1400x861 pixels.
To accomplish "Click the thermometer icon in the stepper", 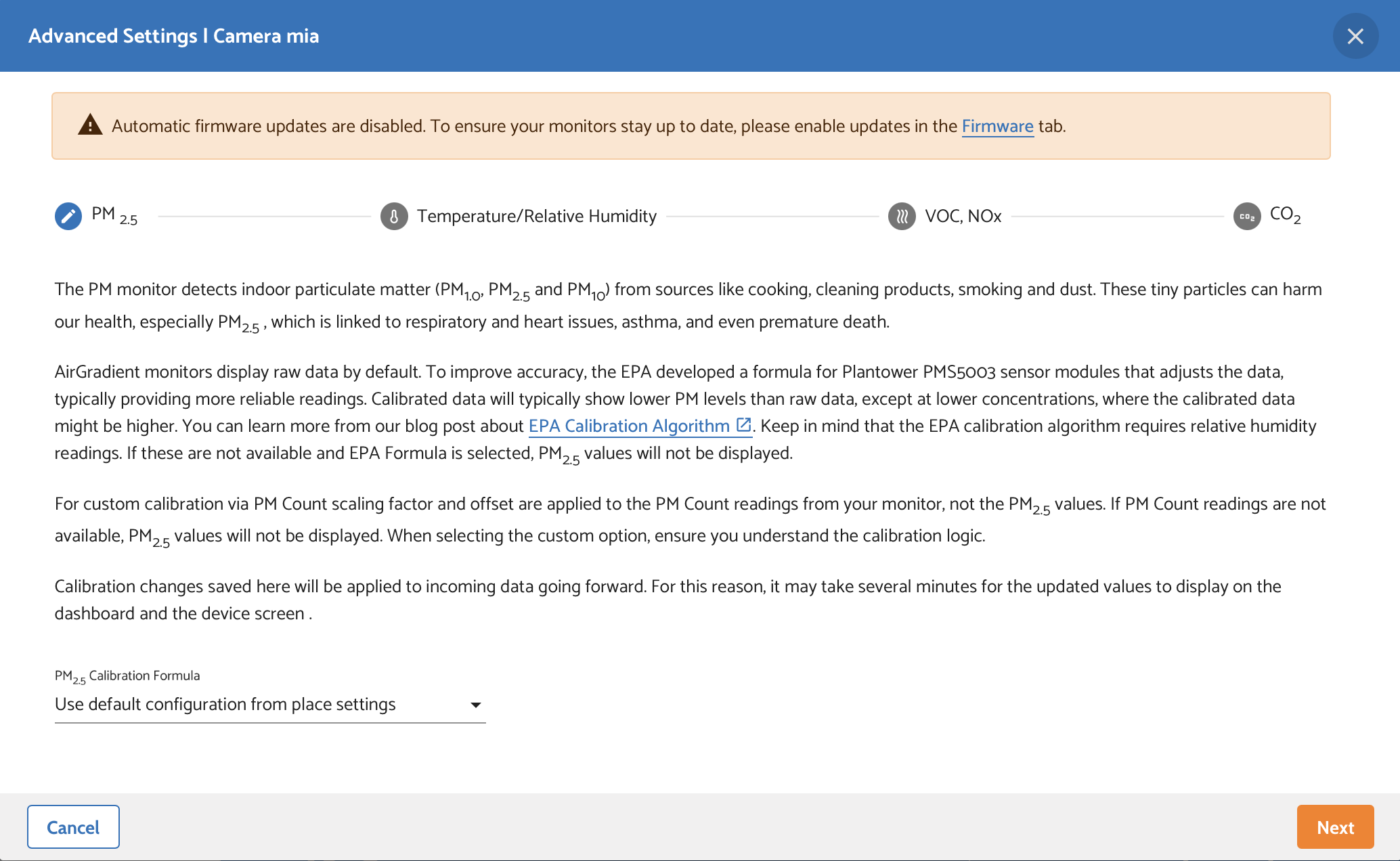I will point(394,217).
